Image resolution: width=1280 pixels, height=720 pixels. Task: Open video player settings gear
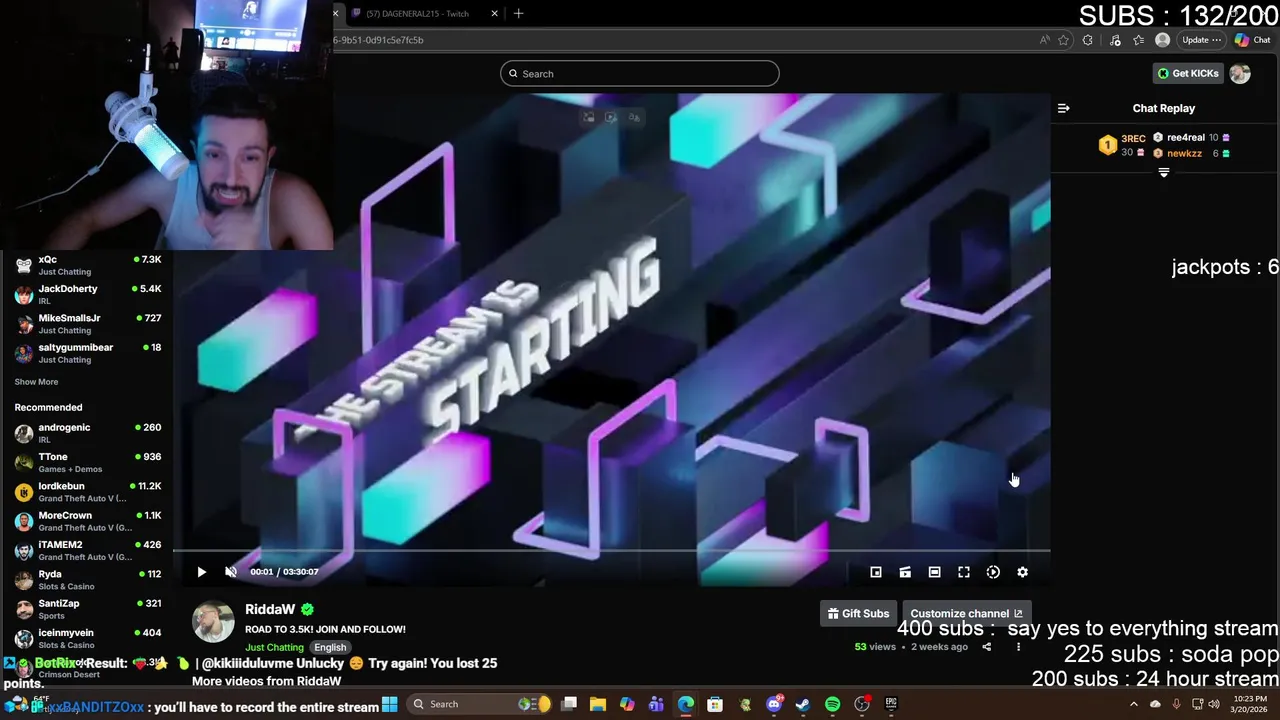pos(1022,572)
